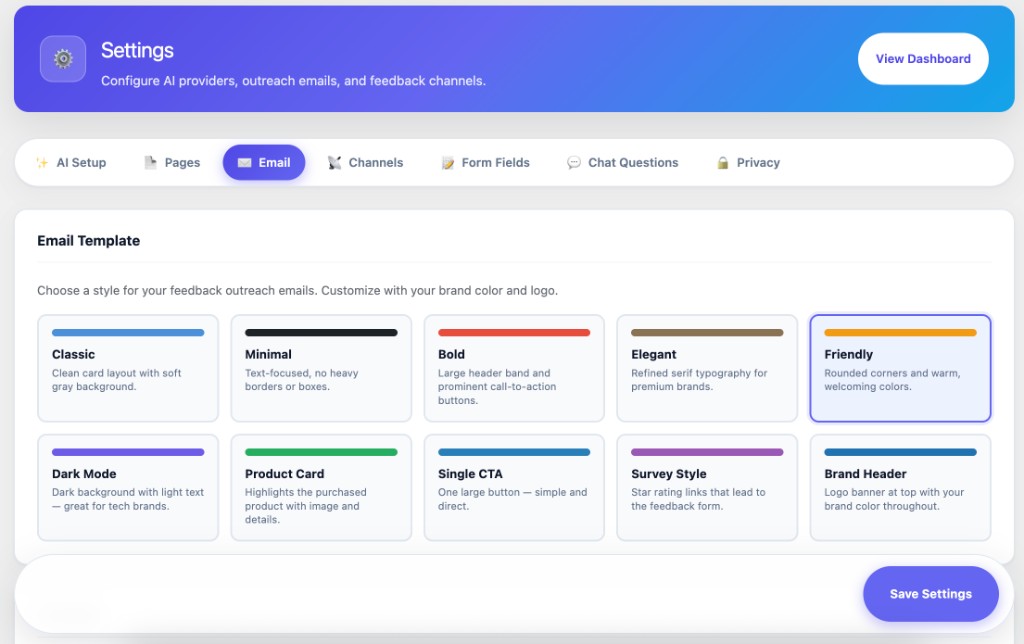The height and width of the screenshot is (644, 1024).
Task: Choose the Classic email template card
Action: point(128,368)
